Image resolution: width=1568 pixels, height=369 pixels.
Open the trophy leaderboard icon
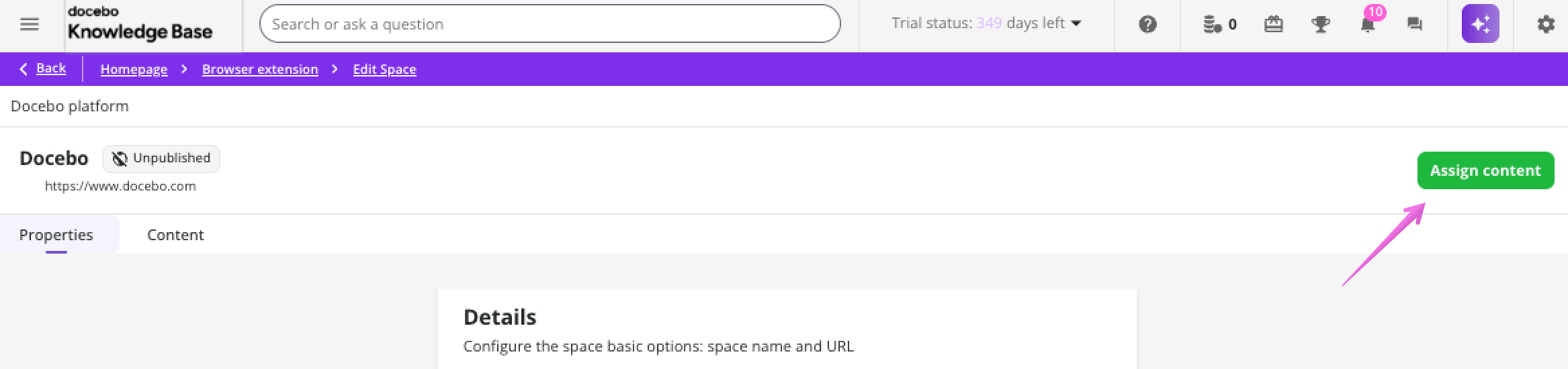click(1320, 25)
